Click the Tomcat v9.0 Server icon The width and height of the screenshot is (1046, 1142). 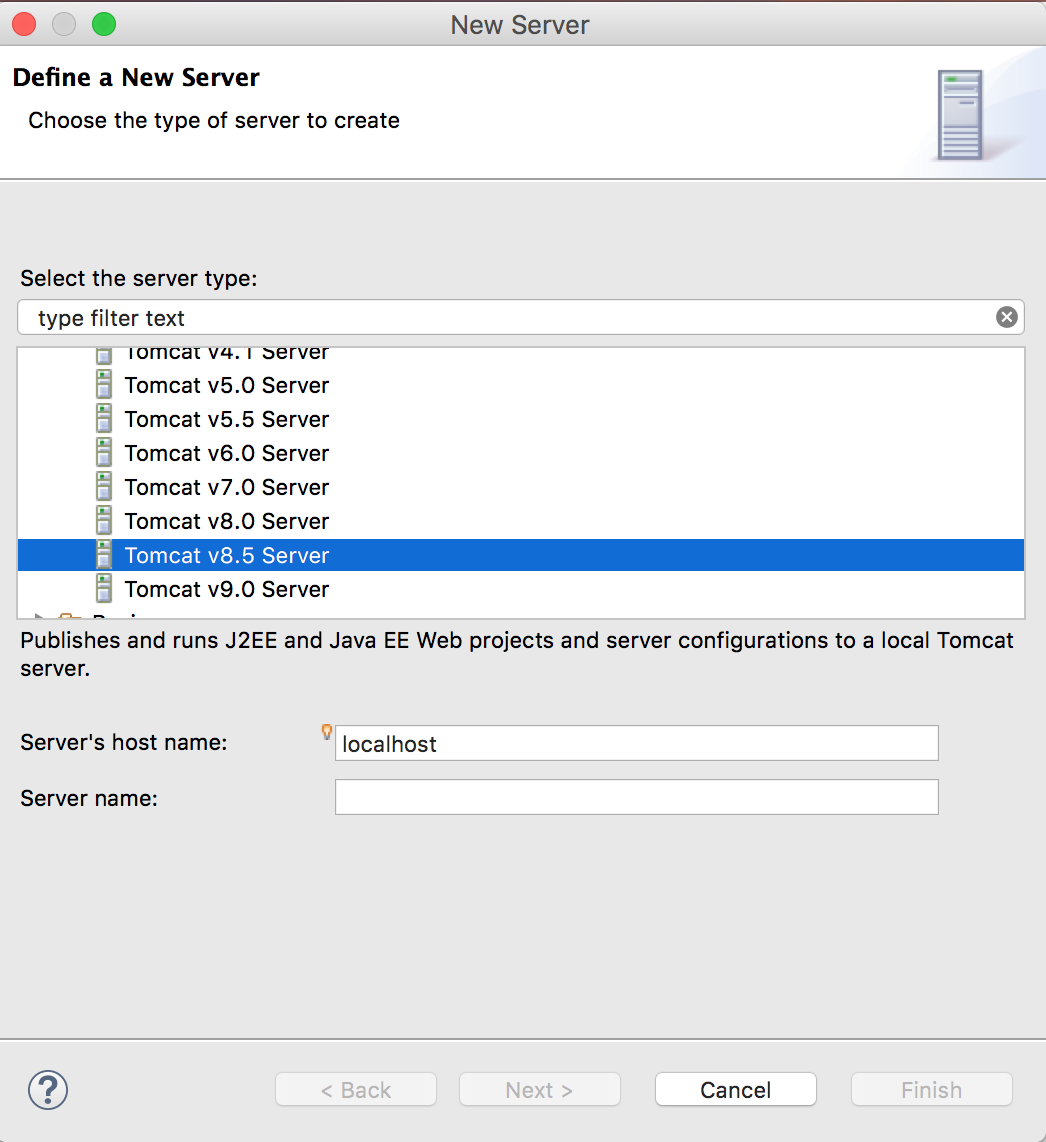(104, 589)
